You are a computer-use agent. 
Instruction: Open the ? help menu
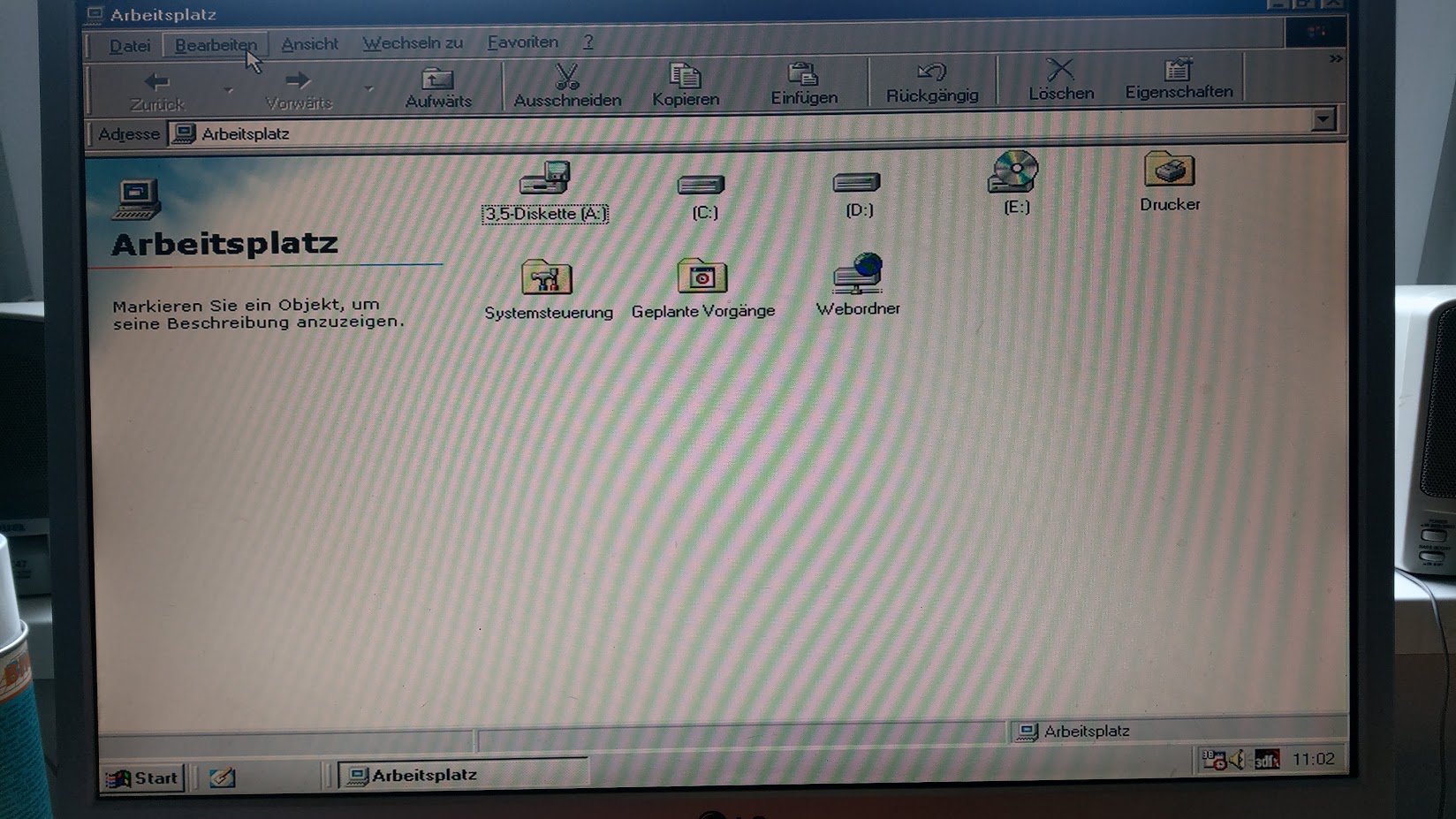point(588,42)
